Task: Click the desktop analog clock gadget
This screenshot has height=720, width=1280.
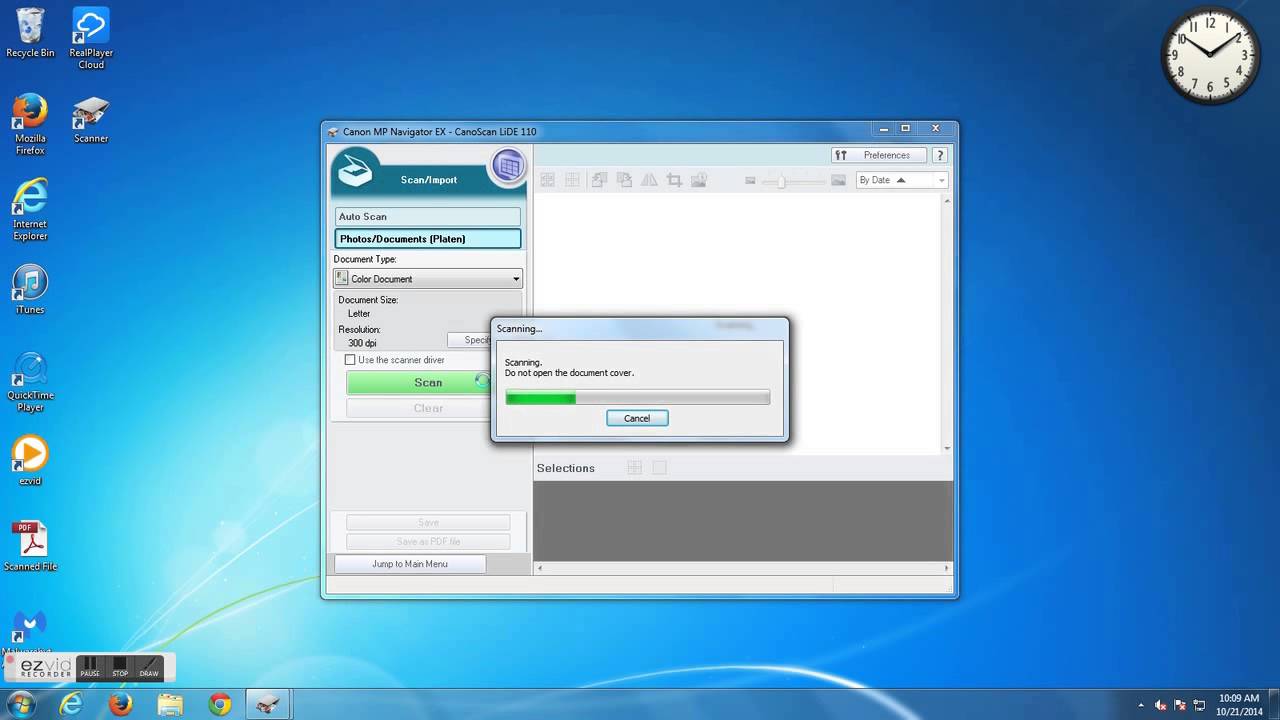Action: coord(1210,53)
